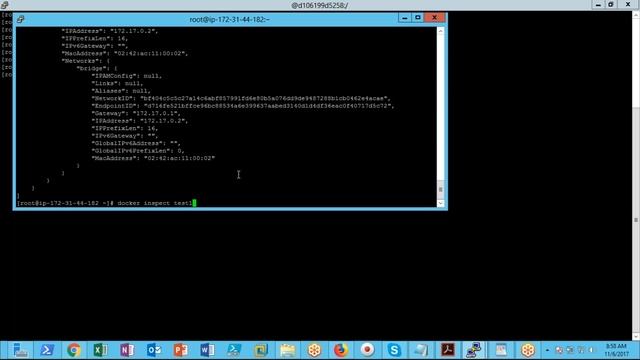The image size is (640, 360).
Task: Click the docker inspect test1 command prompt
Action: 106,203
